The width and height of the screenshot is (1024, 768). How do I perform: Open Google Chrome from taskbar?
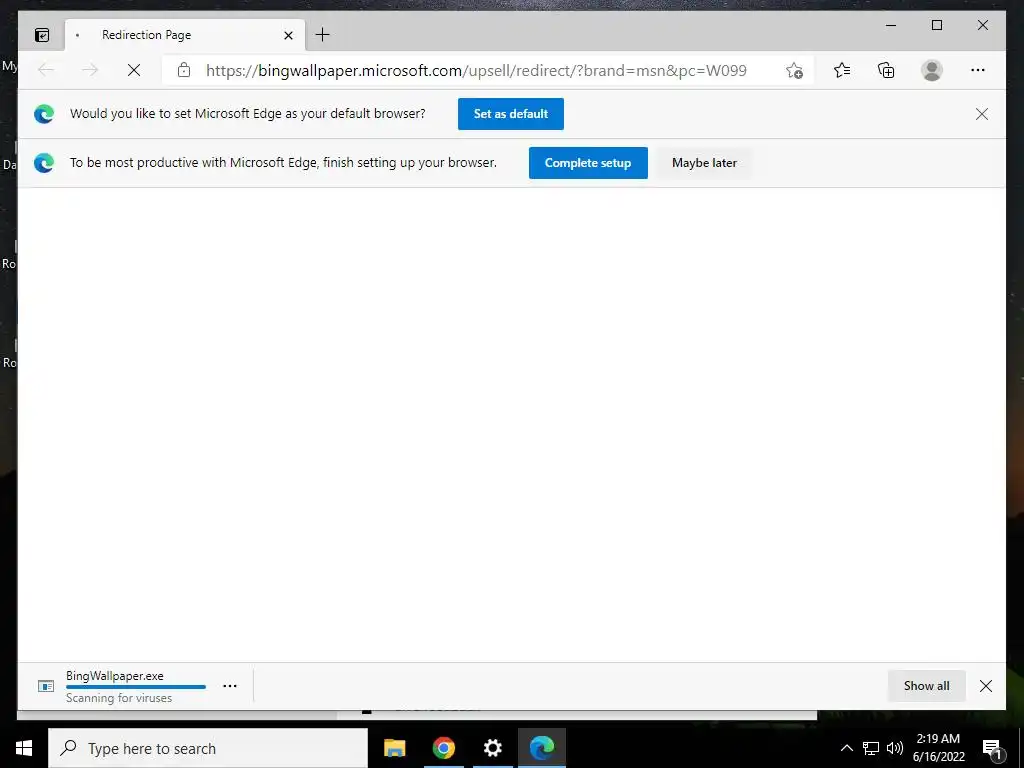tap(443, 748)
